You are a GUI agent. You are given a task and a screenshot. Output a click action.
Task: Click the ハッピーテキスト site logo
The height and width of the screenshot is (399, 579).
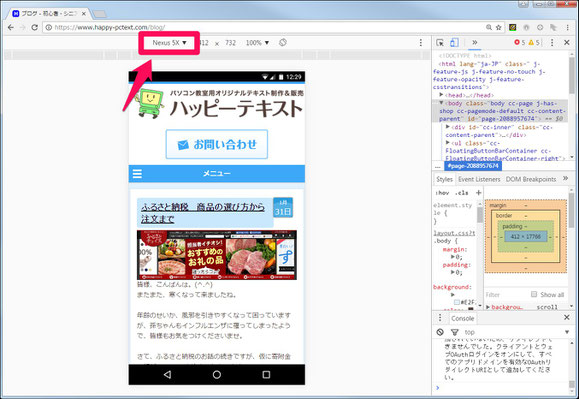pyautogui.click(x=220, y=104)
